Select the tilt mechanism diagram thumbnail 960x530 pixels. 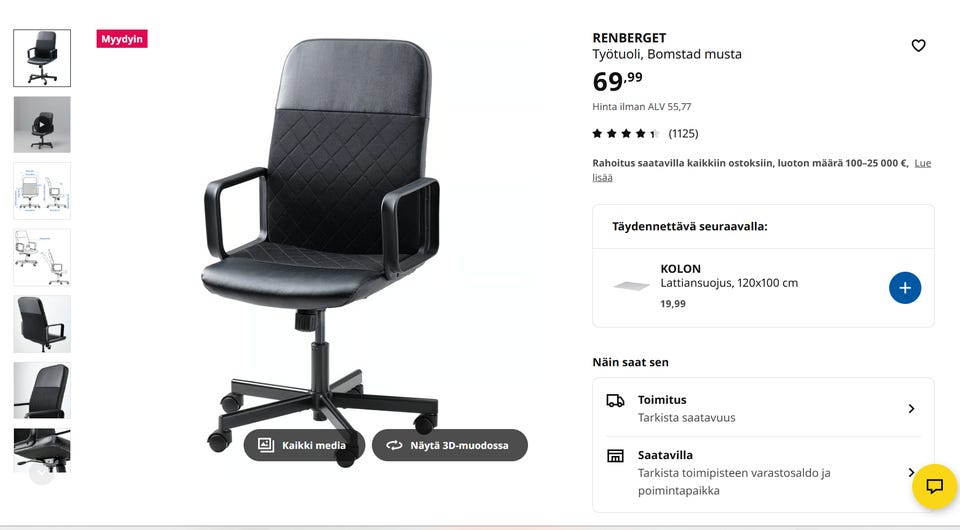(42, 257)
